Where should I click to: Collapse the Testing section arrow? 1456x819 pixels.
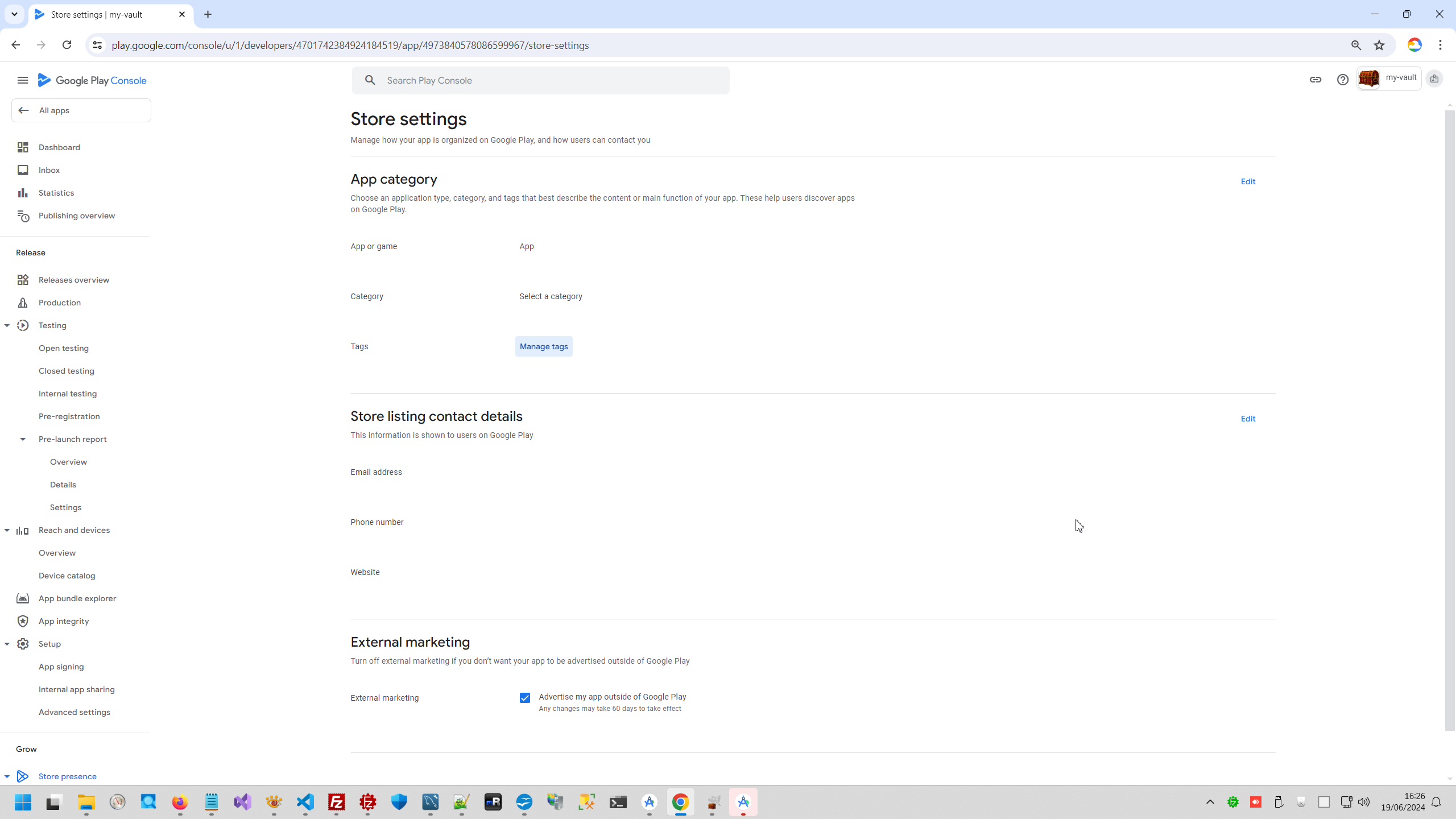click(7, 325)
